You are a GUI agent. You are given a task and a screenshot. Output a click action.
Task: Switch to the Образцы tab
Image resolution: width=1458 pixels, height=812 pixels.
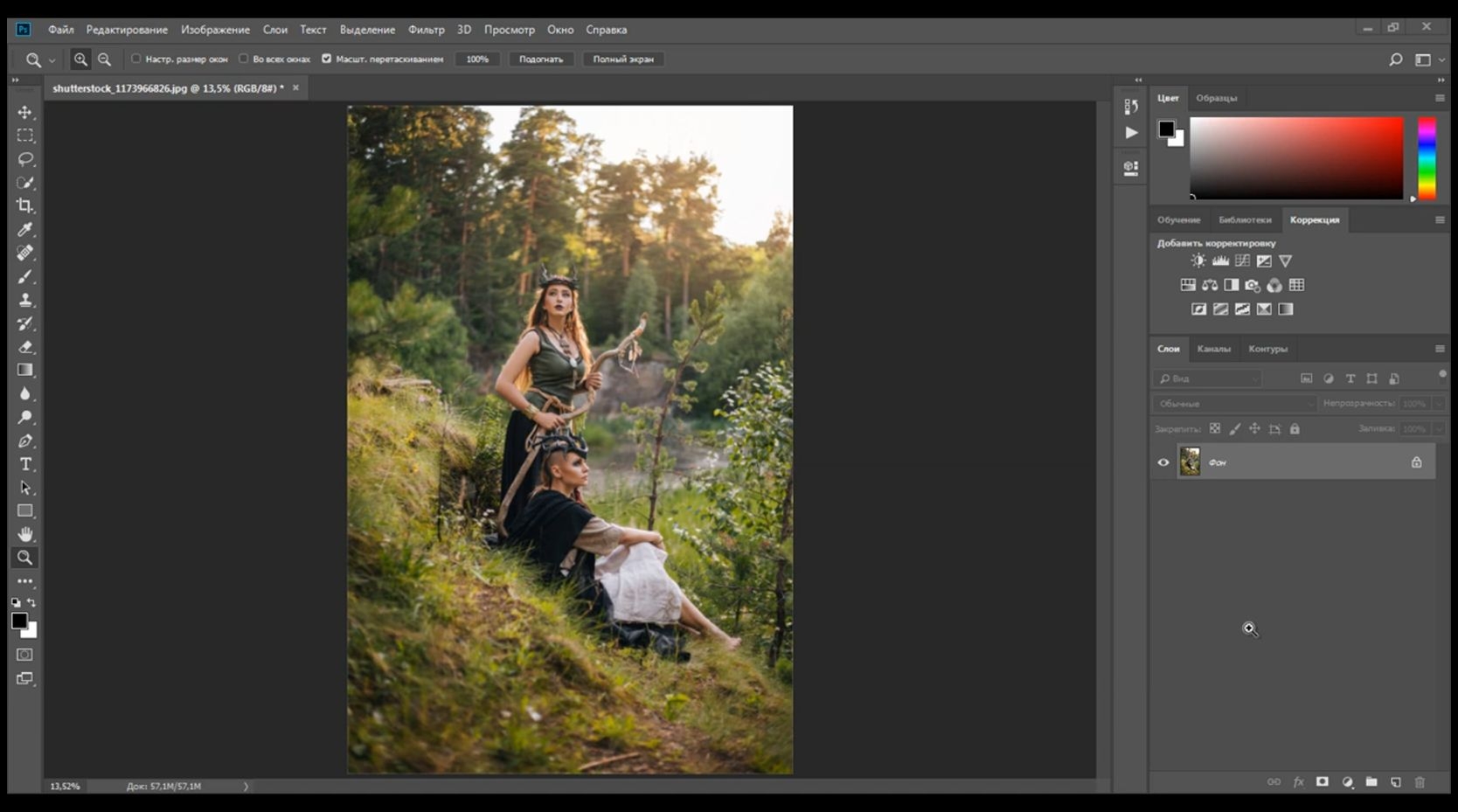(1216, 98)
